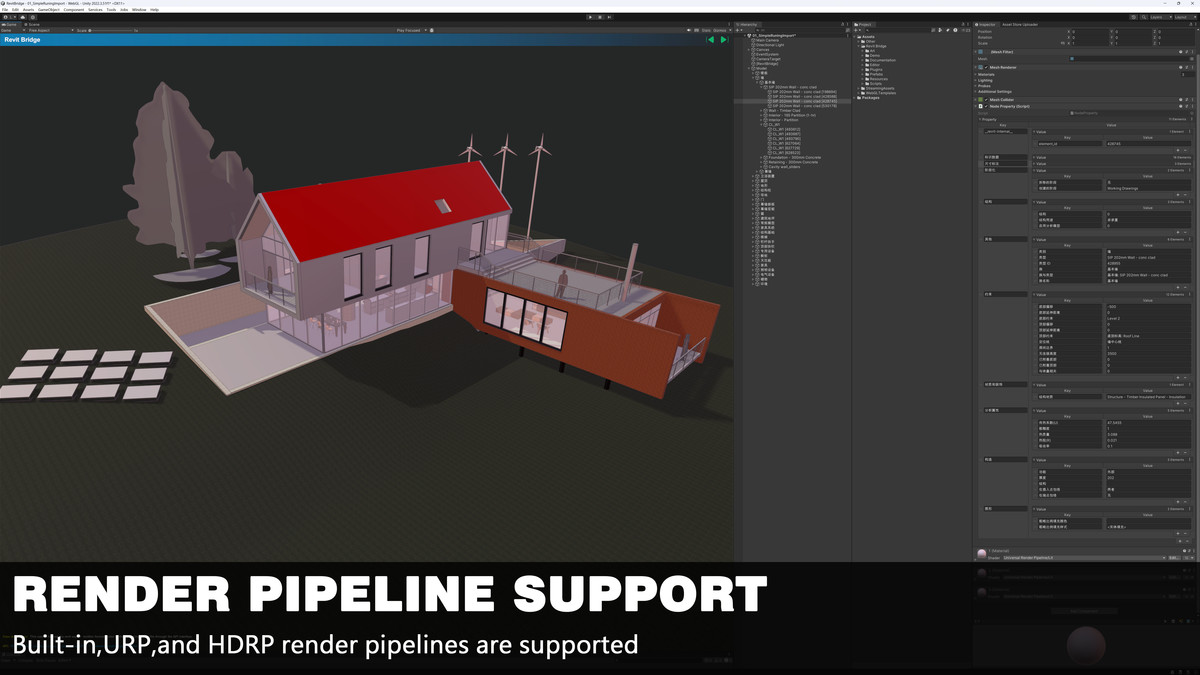The height and width of the screenshot is (675, 1200).
Task: Click the Project panel plus icon
Action: (858, 30)
